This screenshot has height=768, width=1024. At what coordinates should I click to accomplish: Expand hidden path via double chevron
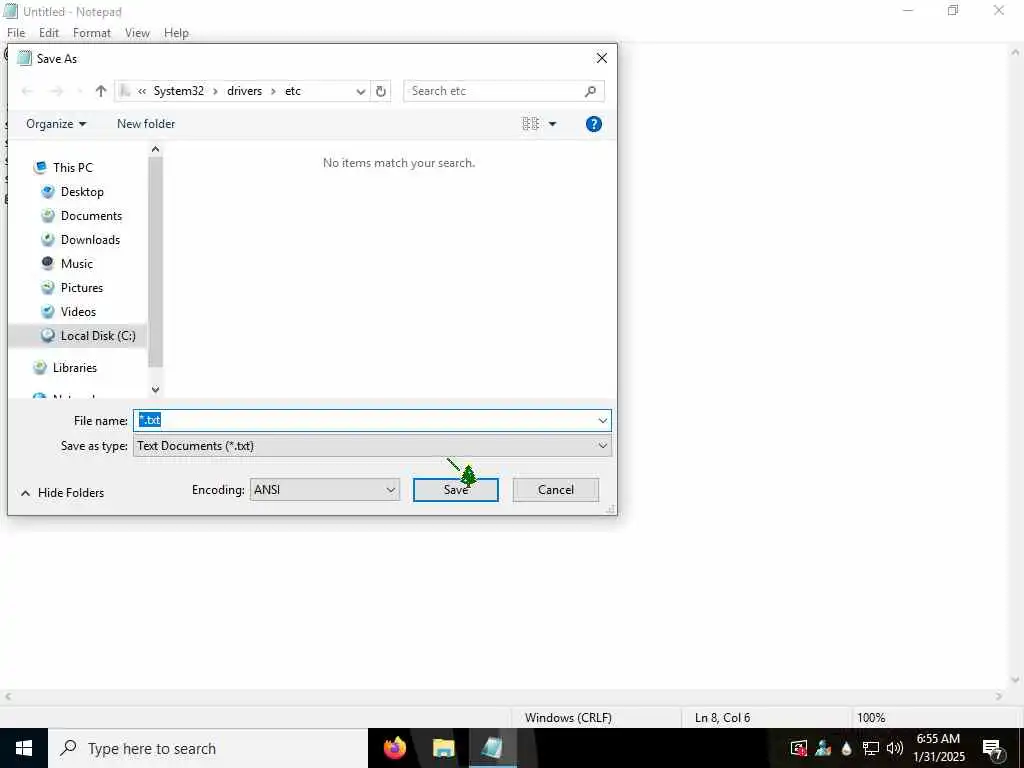142,91
